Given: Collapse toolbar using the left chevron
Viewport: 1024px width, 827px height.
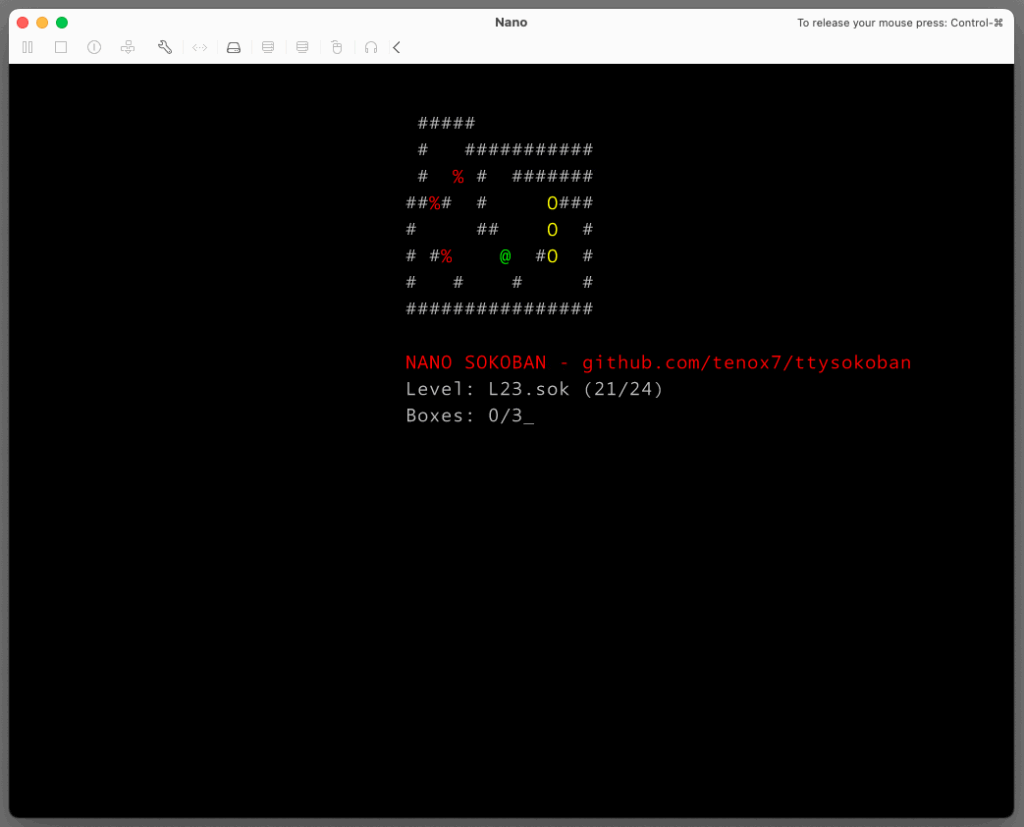Looking at the screenshot, I should pyautogui.click(x=397, y=47).
